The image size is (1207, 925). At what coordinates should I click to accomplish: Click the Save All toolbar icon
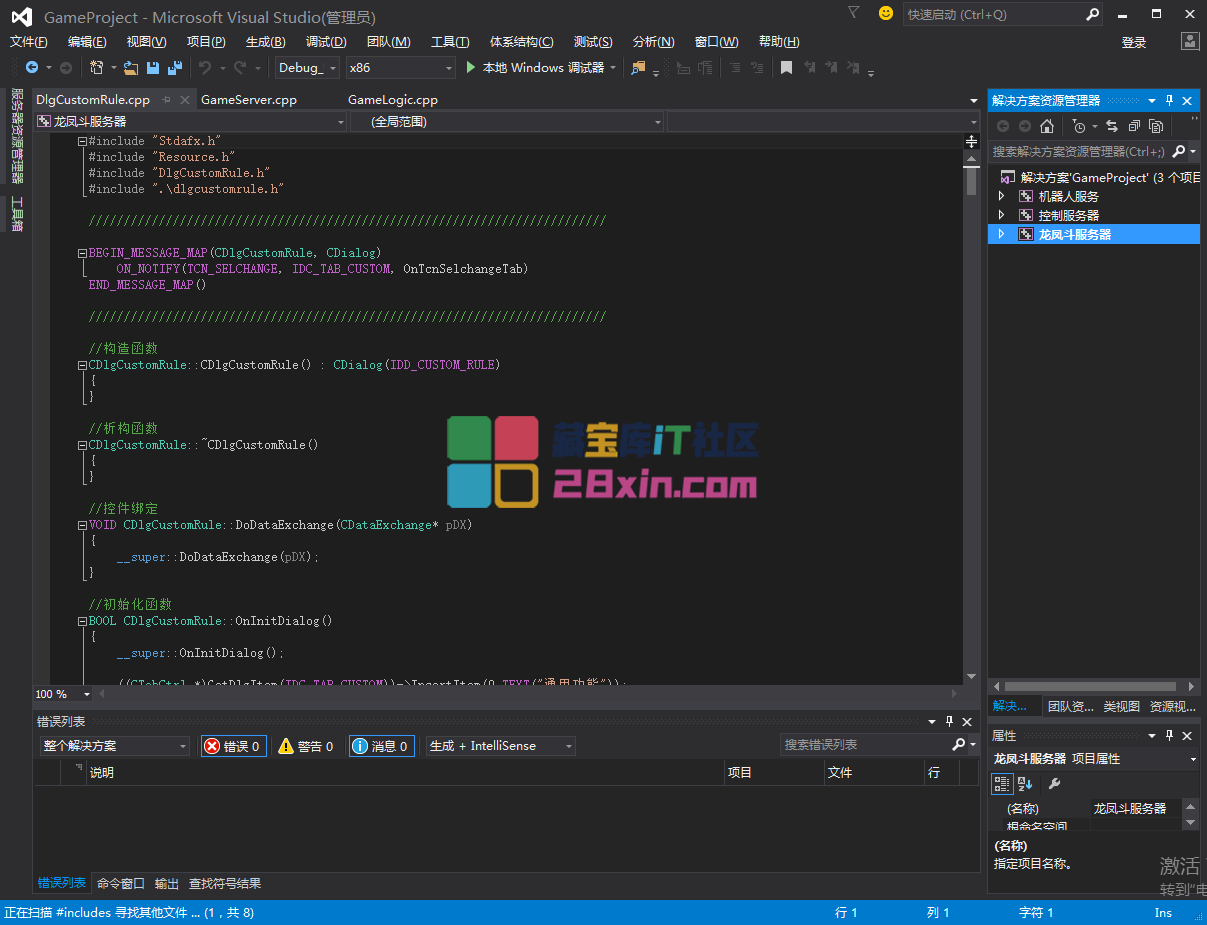pyautogui.click(x=174, y=68)
